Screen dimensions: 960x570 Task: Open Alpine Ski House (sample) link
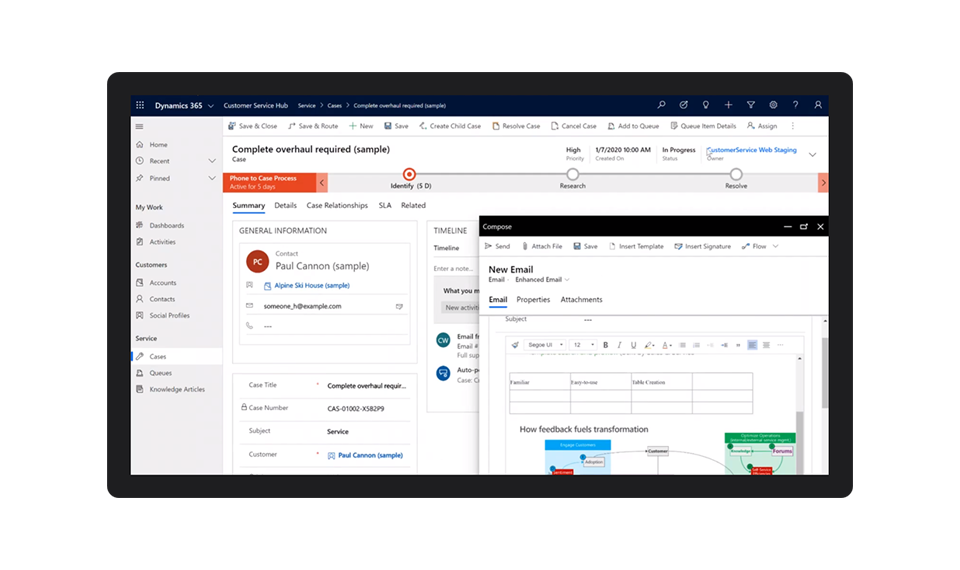[x=306, y=285]
